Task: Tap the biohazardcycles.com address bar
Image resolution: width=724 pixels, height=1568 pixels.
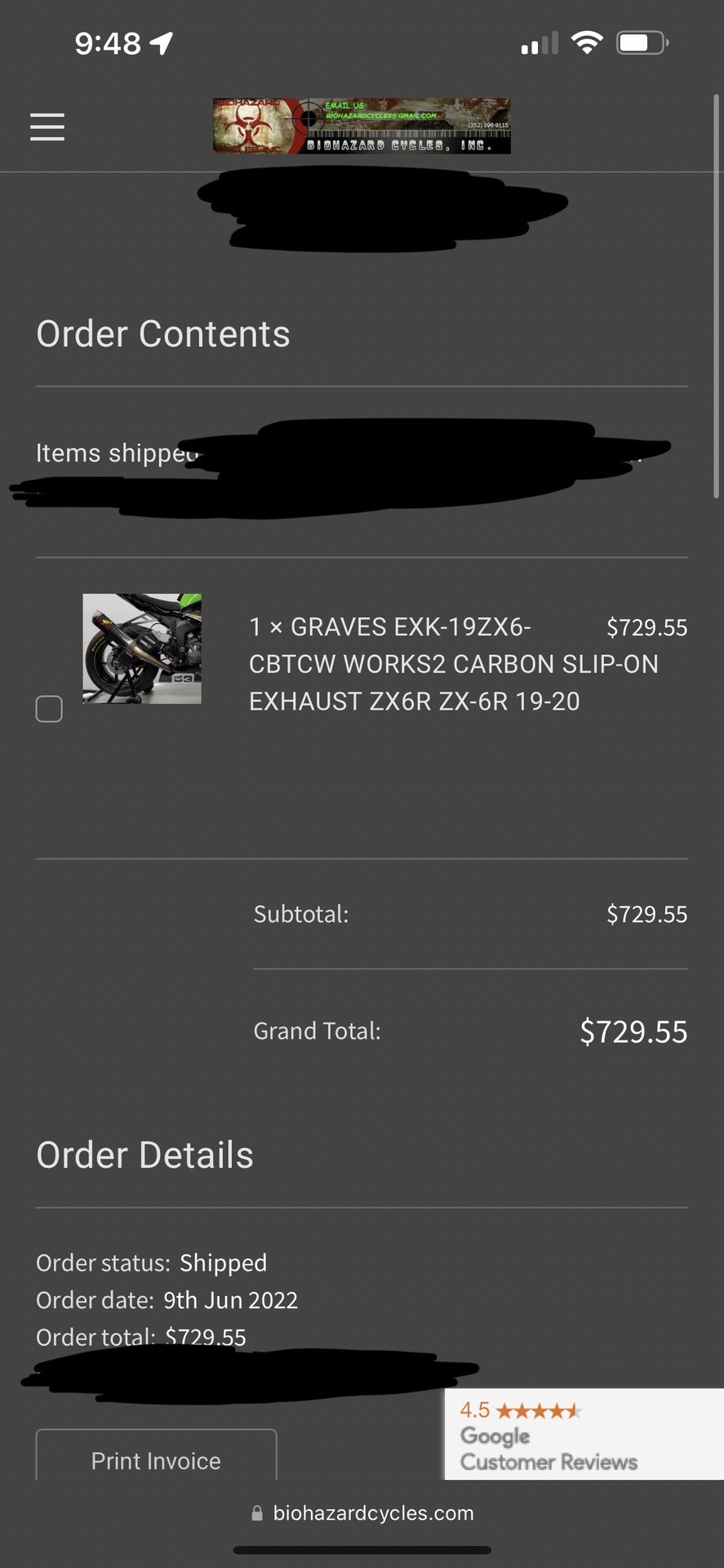Action: 362,1513
